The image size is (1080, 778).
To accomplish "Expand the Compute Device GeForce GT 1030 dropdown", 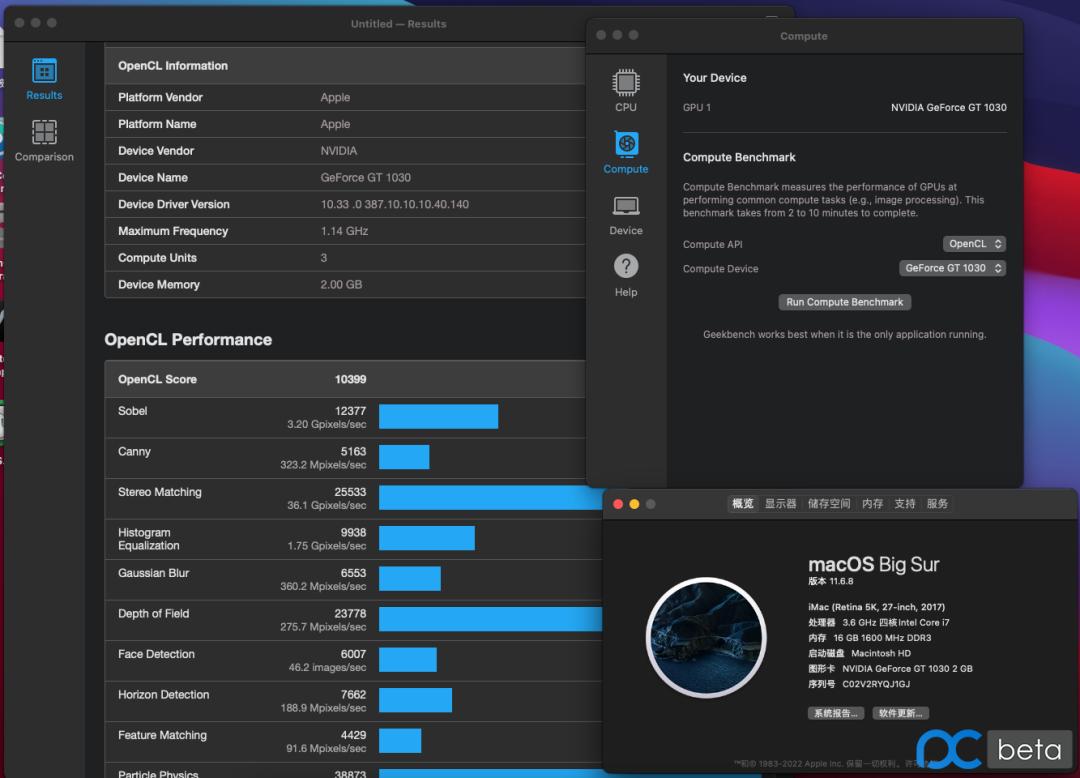I will (952, 268).
